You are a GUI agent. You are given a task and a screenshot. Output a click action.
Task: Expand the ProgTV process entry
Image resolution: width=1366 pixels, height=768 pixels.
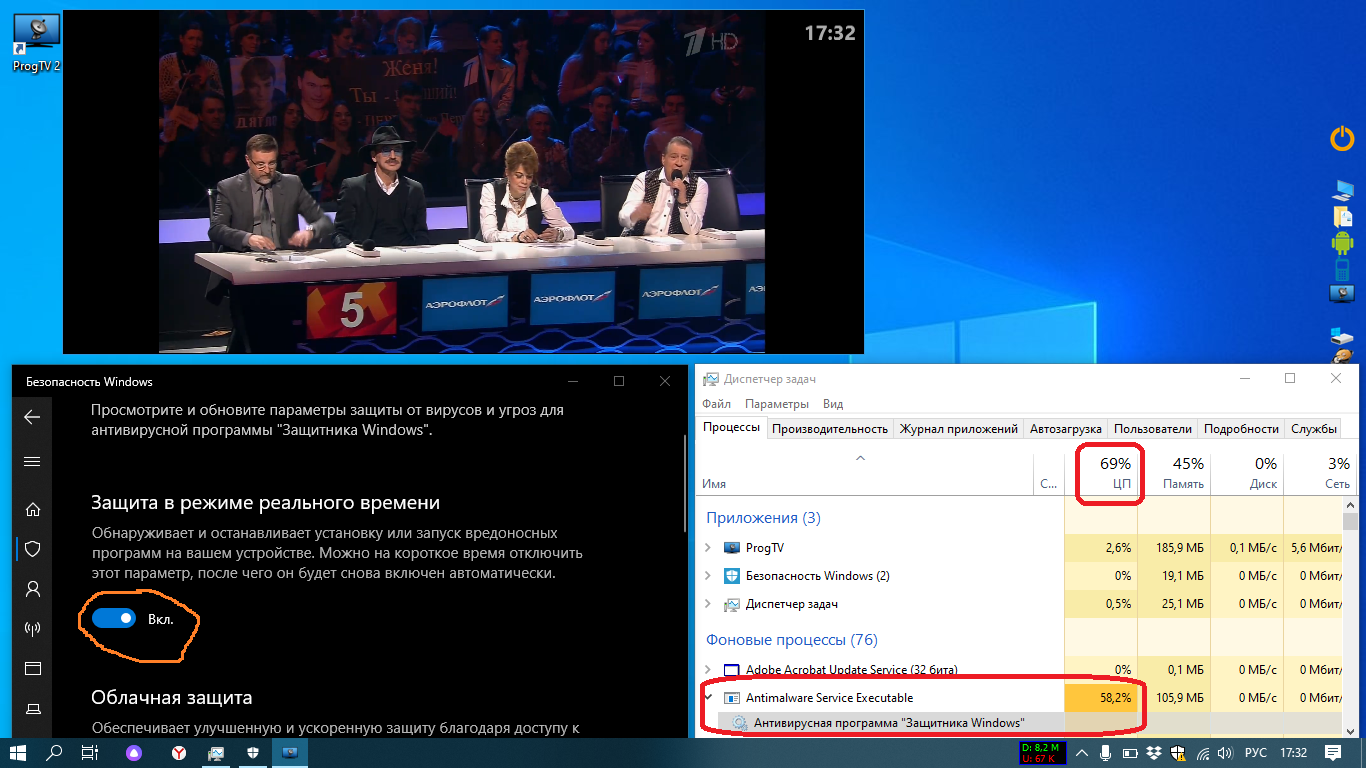(x=708, y=548)
